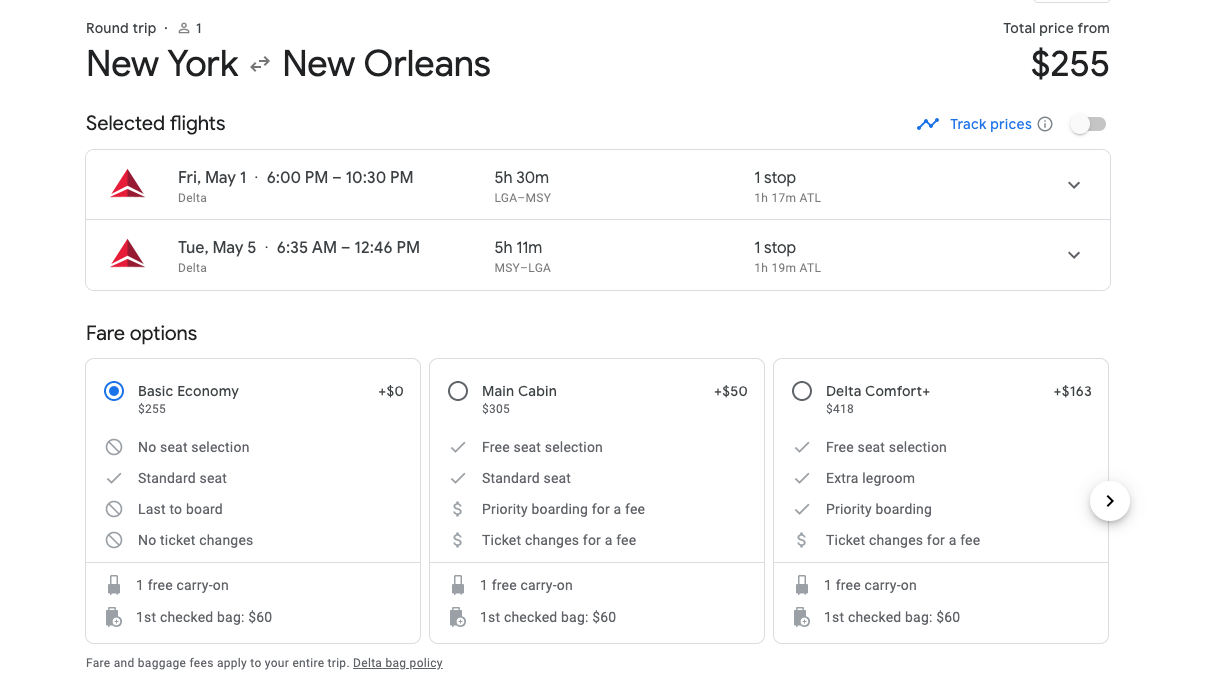Select the Basic Economy fare radio button
The image size is (1232, 678).
(114, 391)
